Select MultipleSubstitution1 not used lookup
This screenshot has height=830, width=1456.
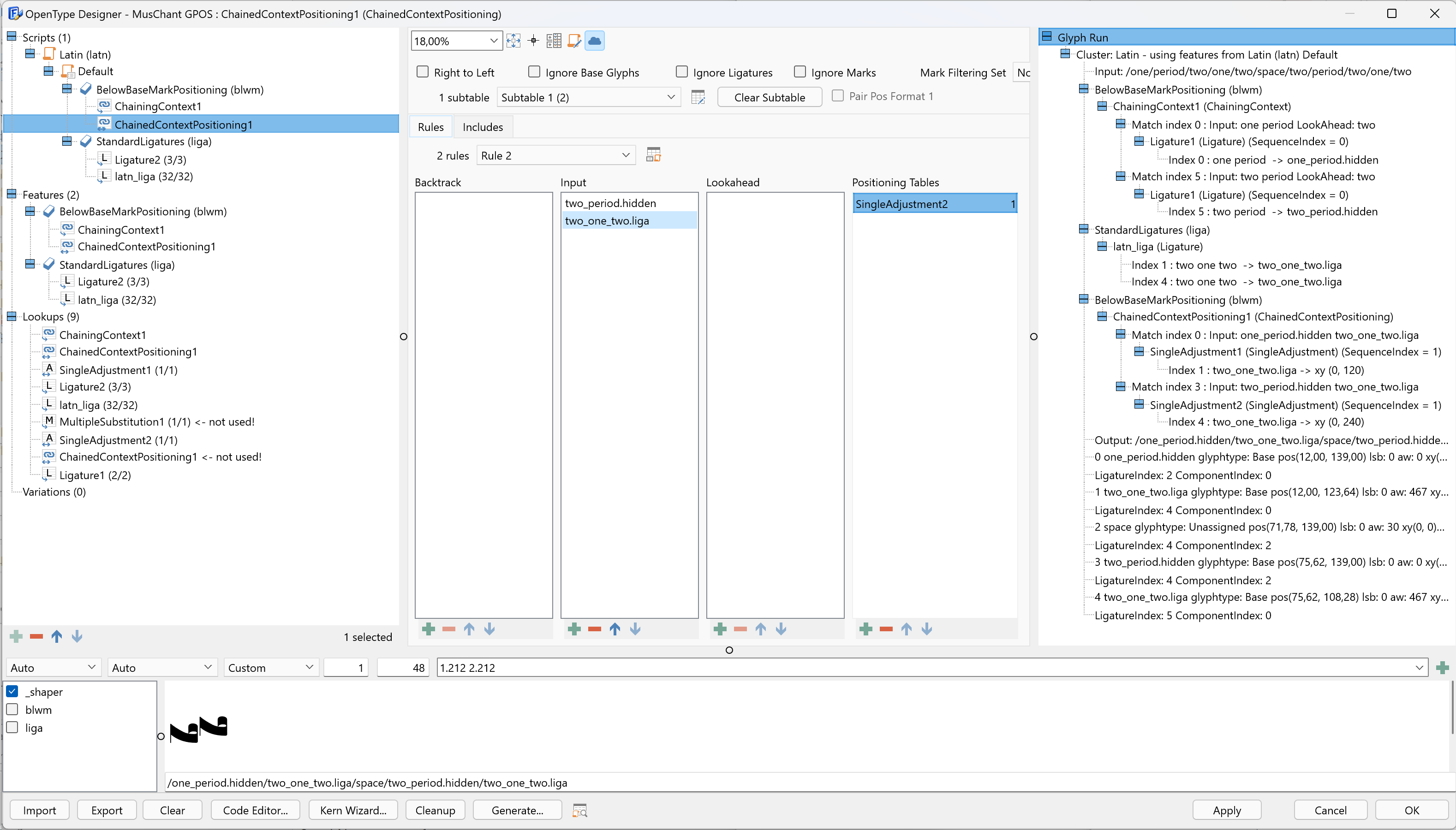coord(157,422)
